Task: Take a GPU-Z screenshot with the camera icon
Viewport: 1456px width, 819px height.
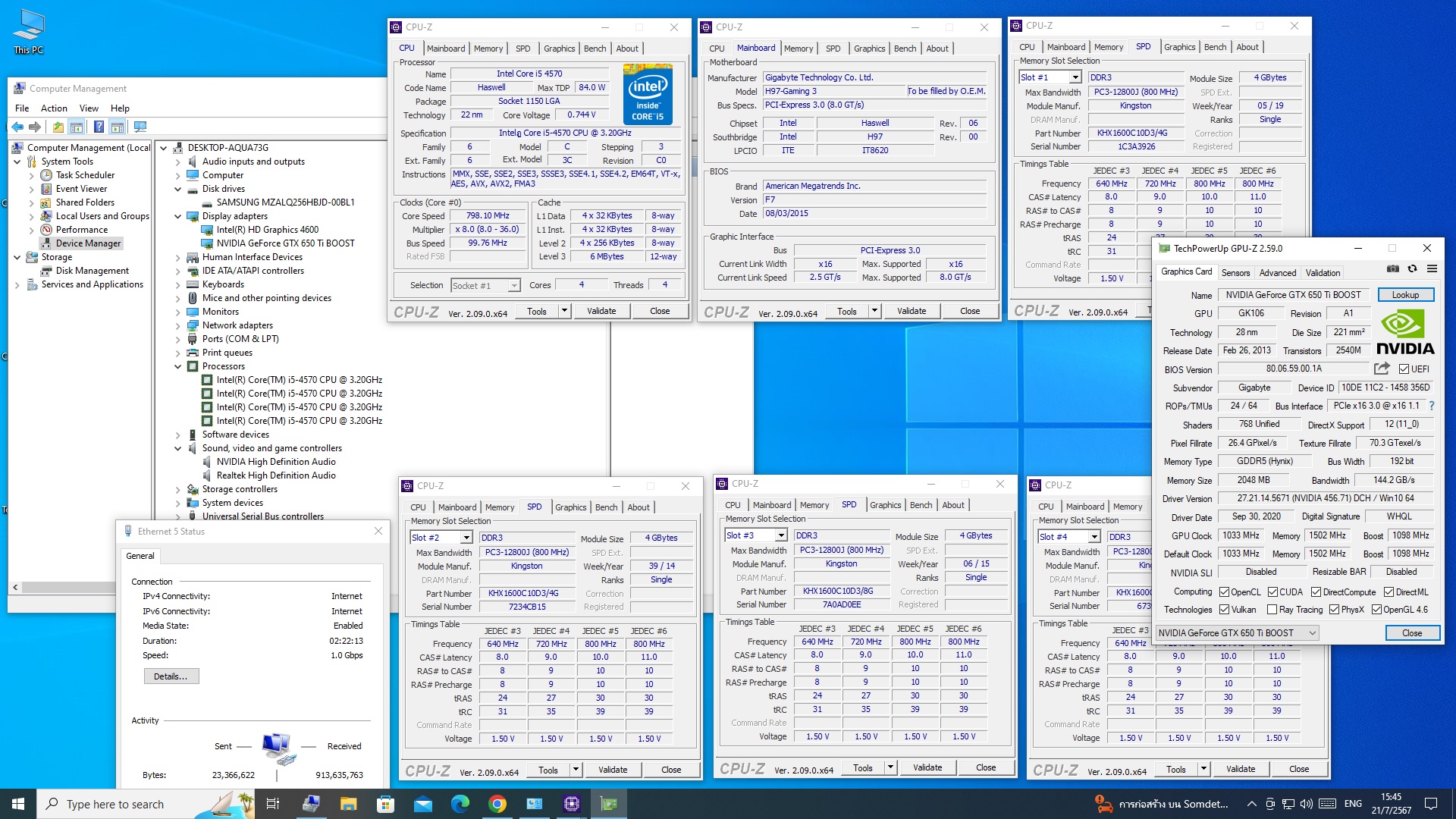Action: click(1393, 268)
